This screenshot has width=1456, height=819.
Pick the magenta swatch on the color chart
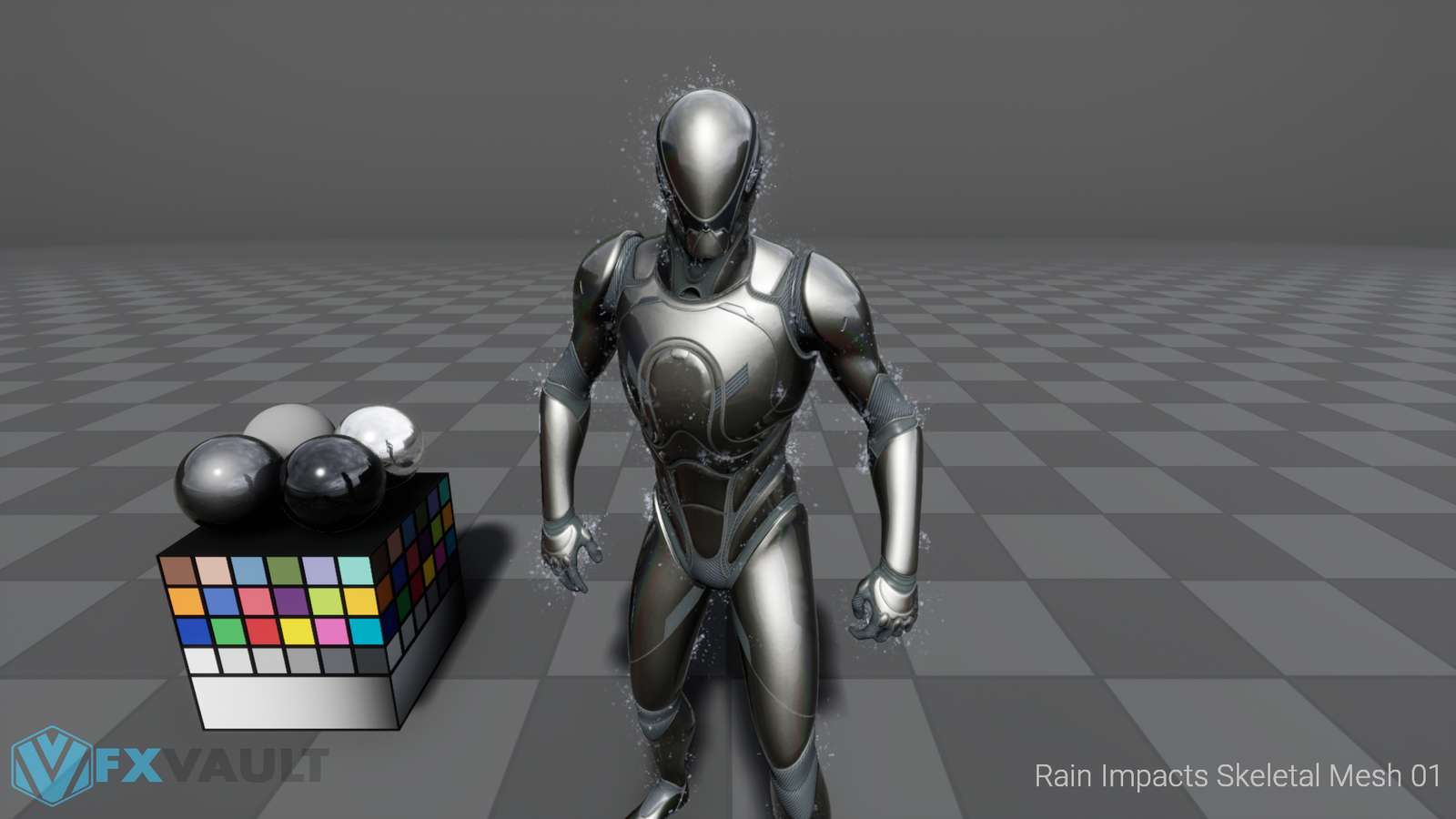coord(331,631)
